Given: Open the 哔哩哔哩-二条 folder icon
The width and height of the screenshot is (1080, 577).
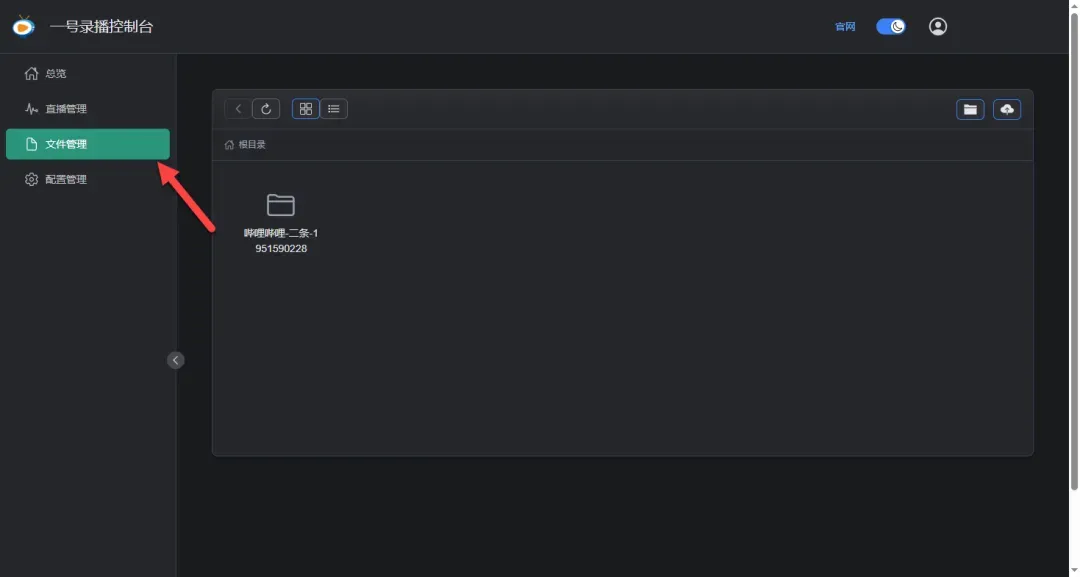Looking at the screenshot, I should [281, 205].
